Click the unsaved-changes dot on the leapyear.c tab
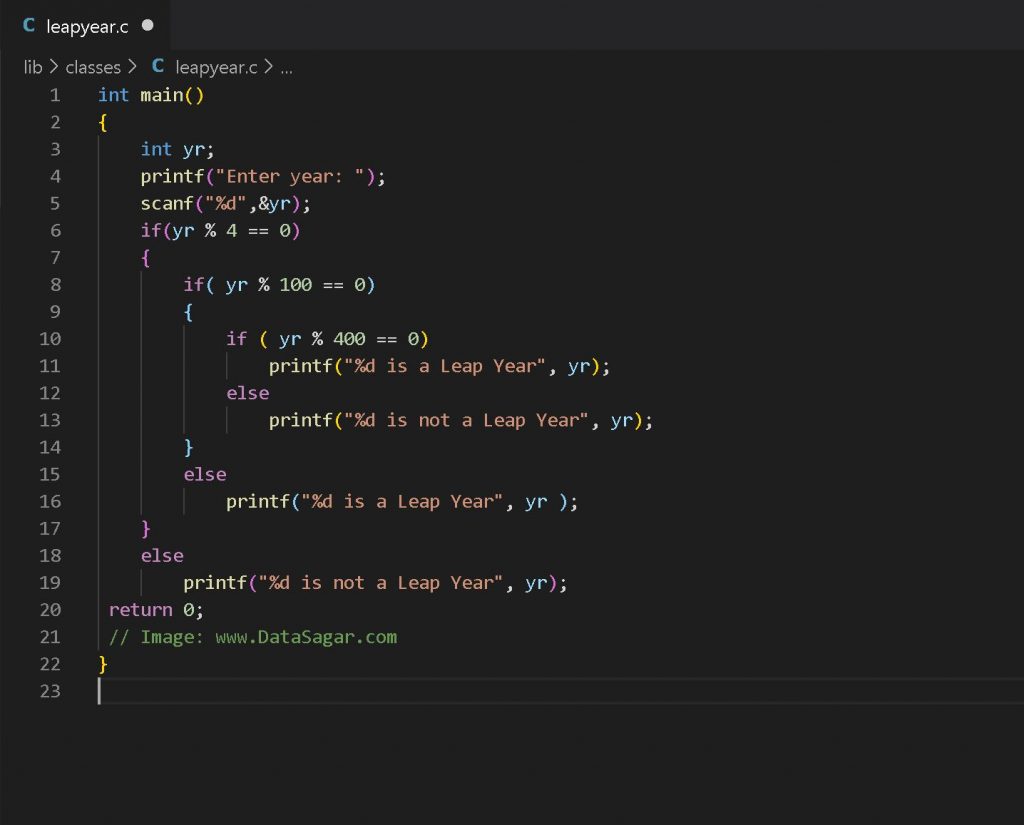 pyautogui.click(x=148, y=25)
